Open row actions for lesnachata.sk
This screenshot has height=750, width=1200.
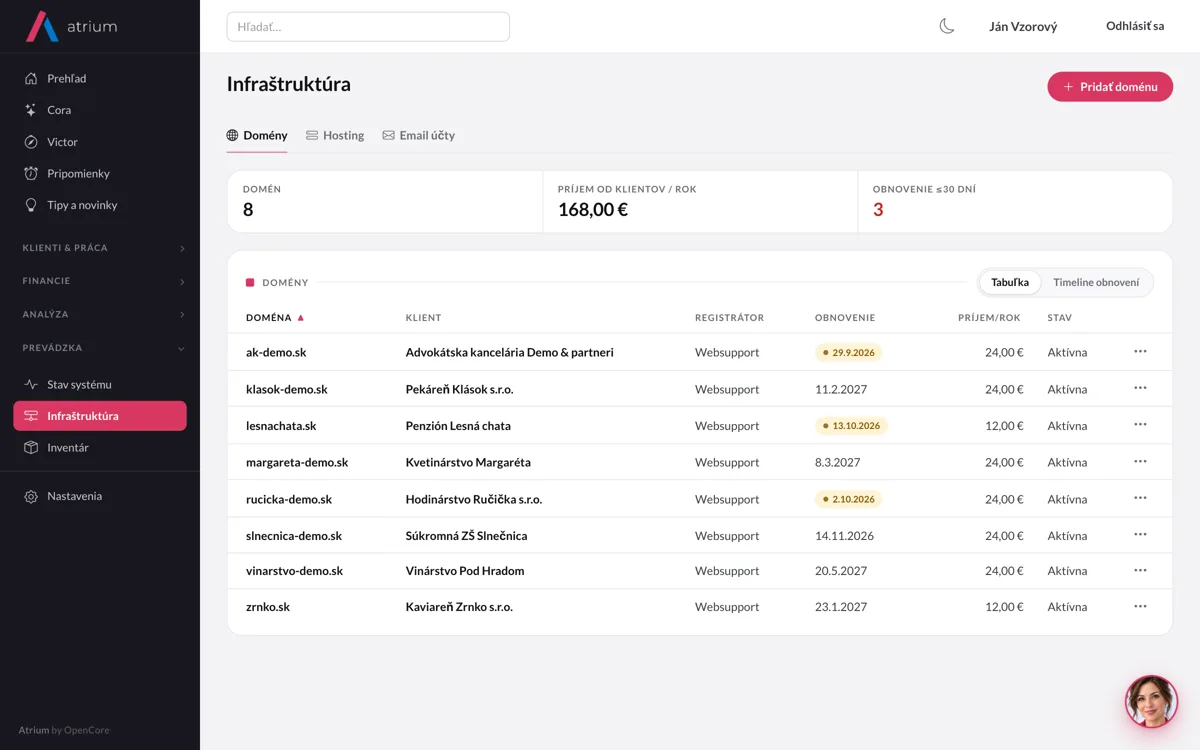[x=1140, y=425]
